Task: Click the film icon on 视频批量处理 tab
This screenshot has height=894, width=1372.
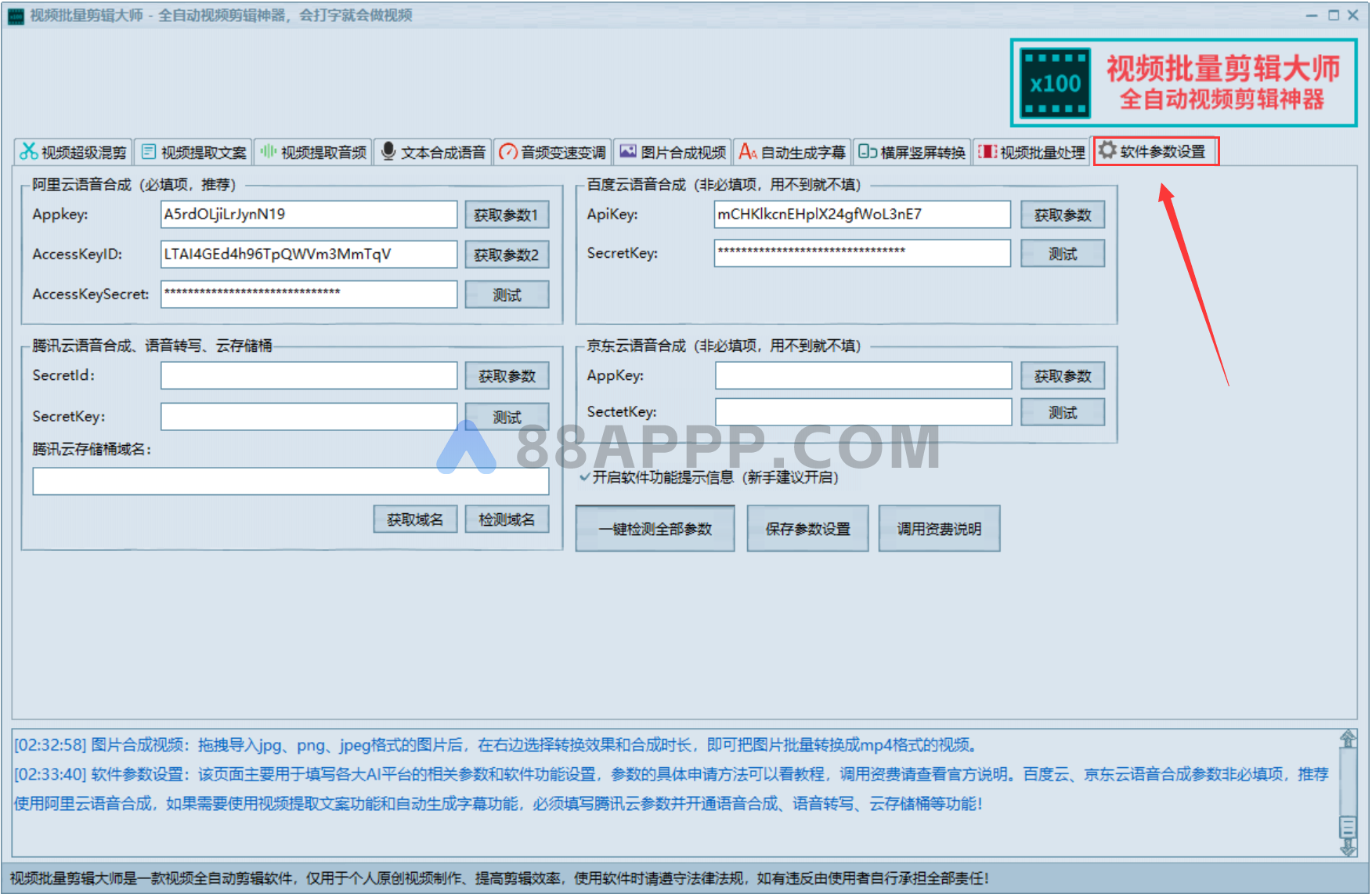Action: coord(987,151)
